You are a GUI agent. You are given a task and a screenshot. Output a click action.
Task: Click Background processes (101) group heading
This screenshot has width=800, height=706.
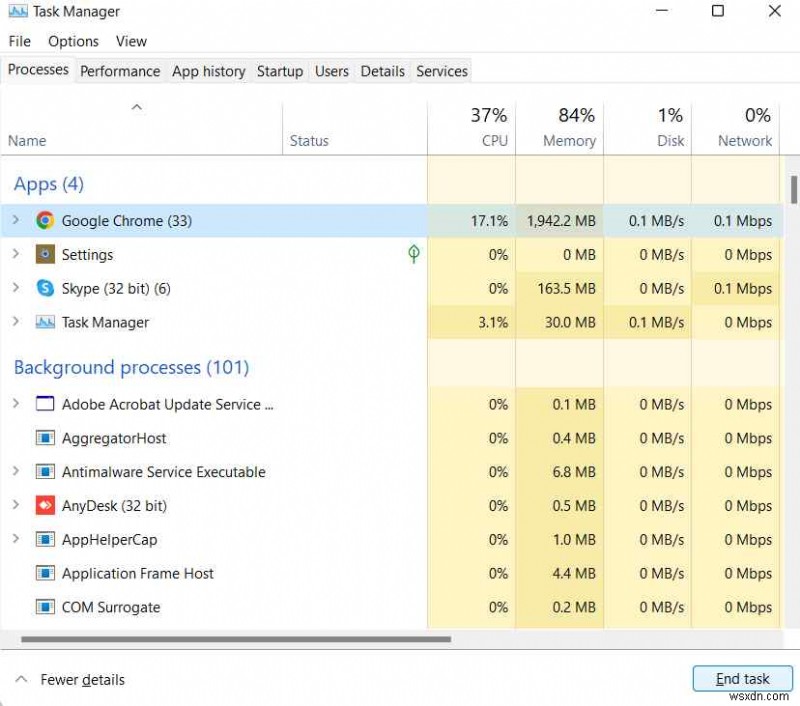tap(131, 367)
